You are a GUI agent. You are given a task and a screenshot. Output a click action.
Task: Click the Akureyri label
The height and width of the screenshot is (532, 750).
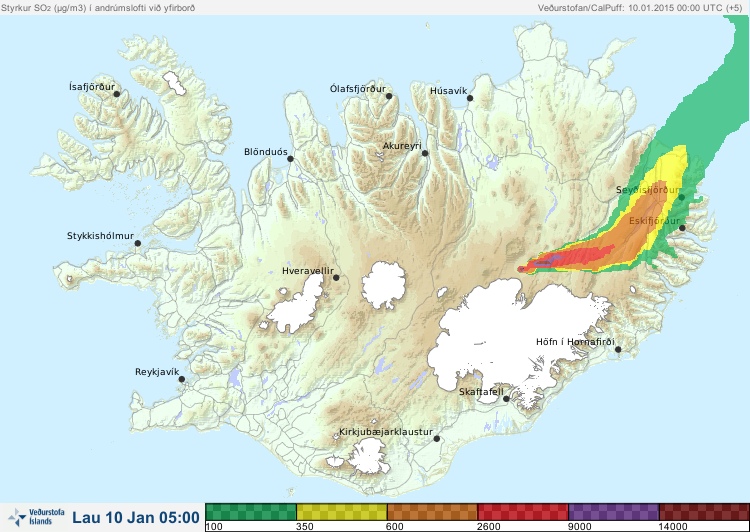tap(402, 146)
